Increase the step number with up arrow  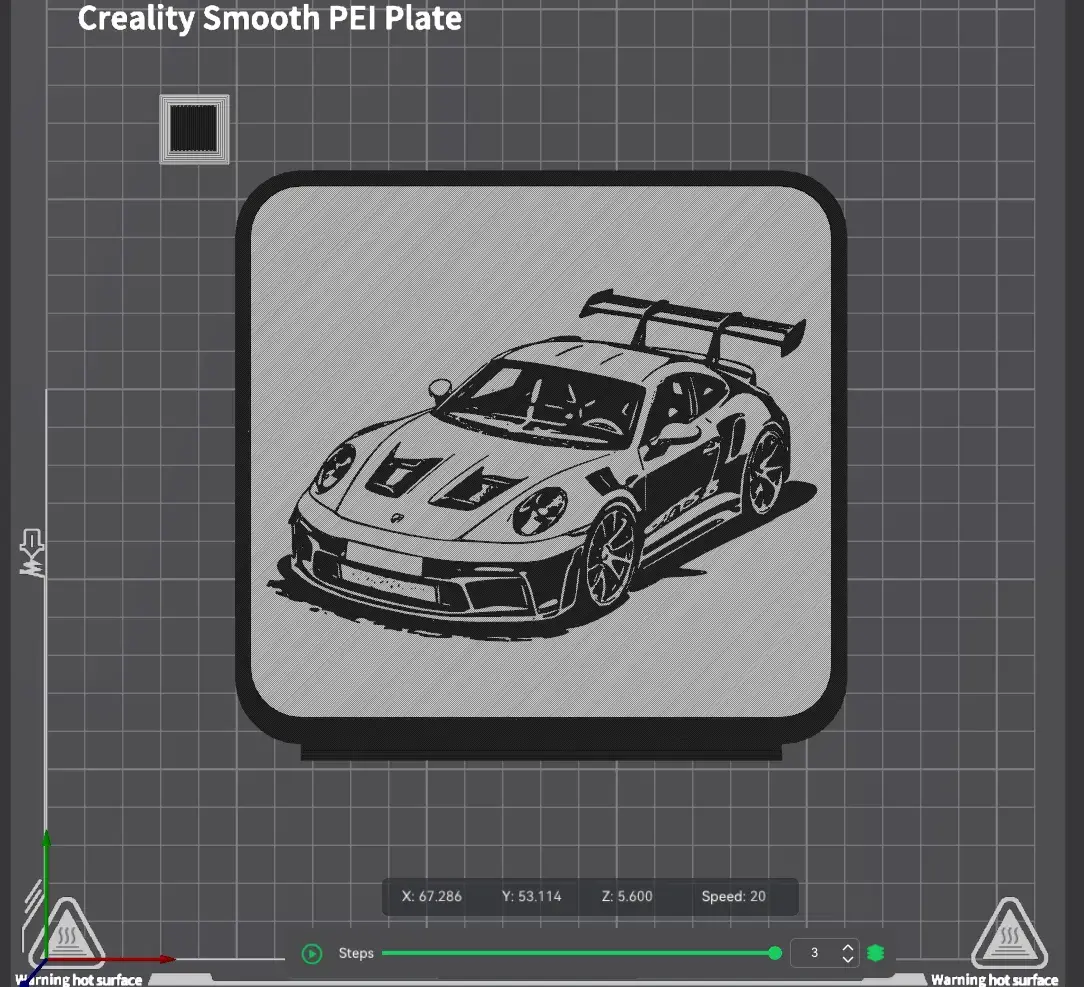(848, 947)
